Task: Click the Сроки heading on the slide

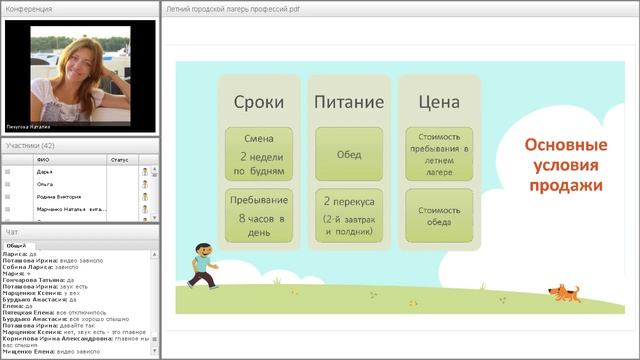Action: pos(259,102)
